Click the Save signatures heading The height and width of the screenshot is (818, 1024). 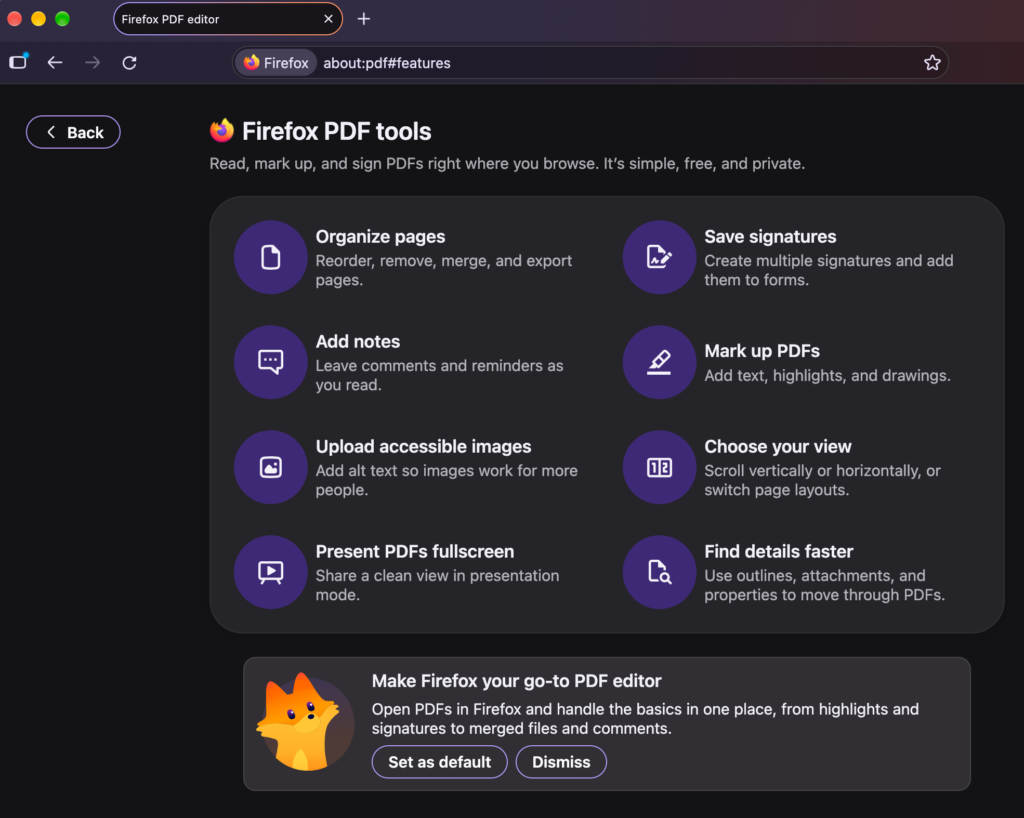point(770,236)
